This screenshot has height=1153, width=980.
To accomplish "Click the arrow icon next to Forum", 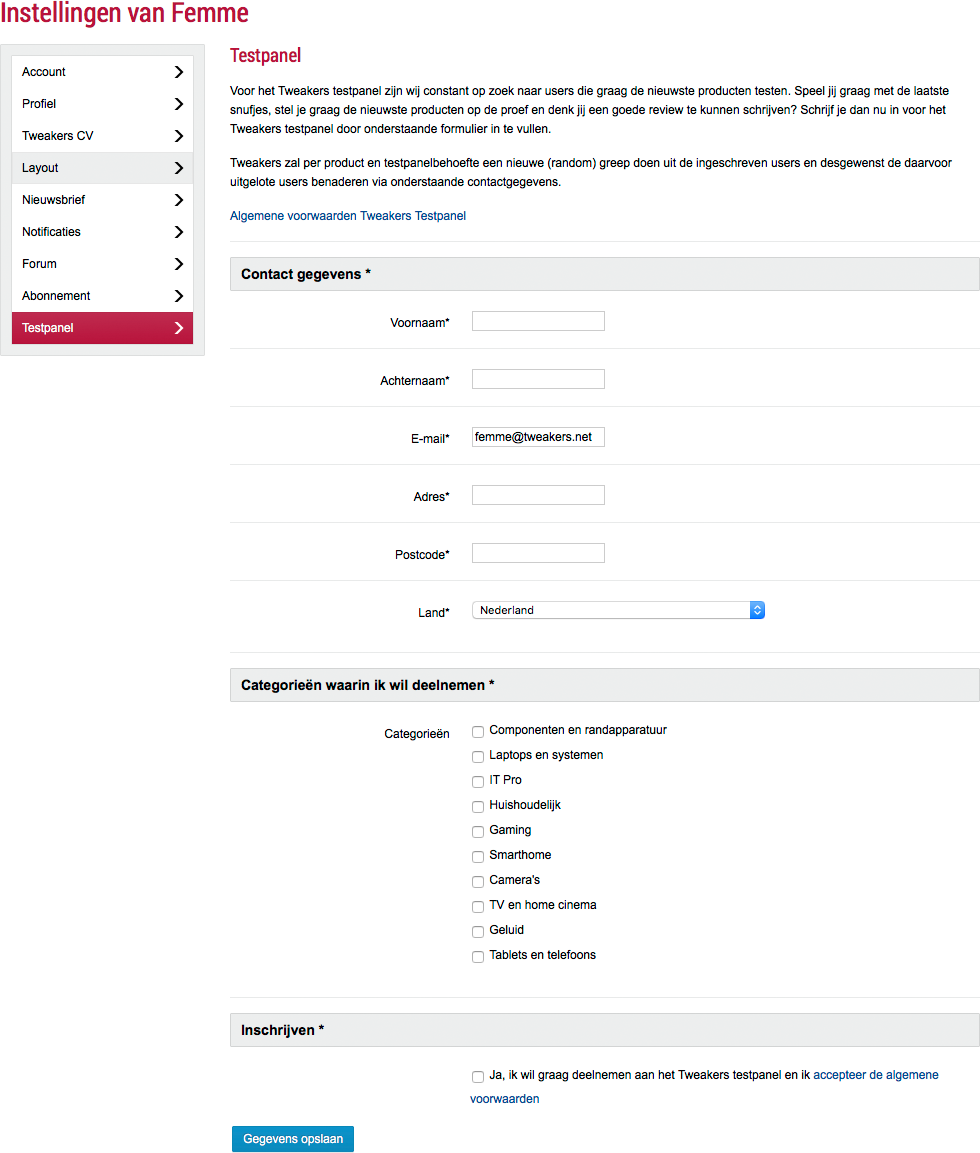I will 178,264.
